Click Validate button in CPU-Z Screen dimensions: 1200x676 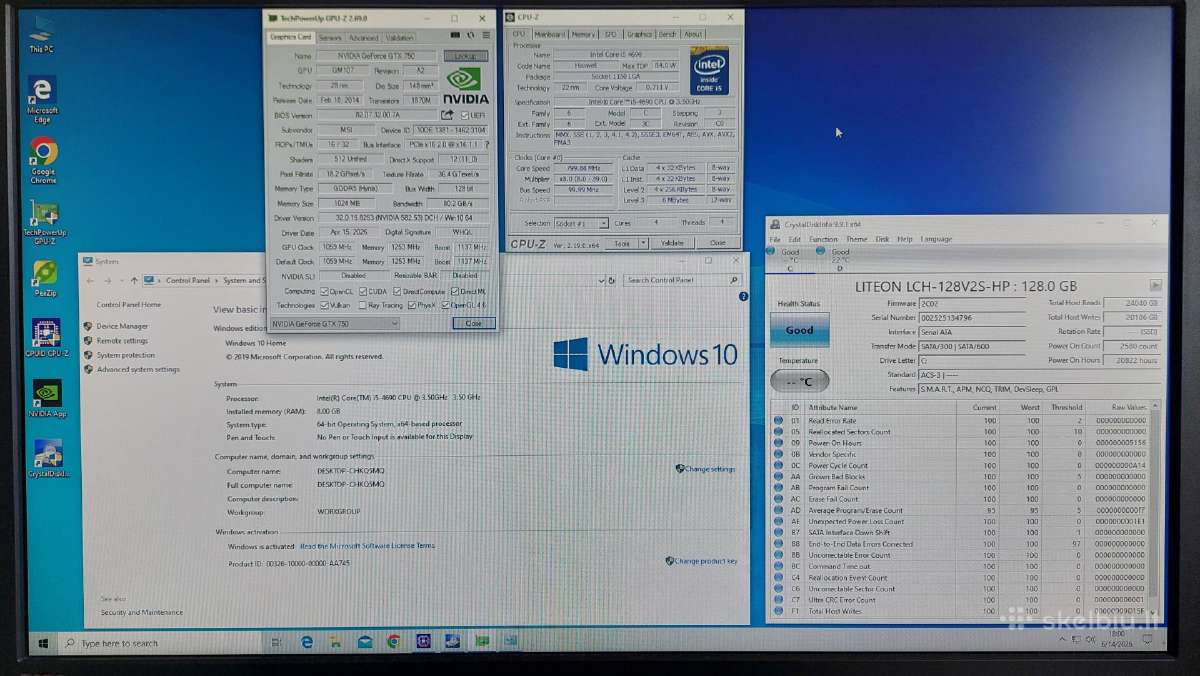click(673, 242)
